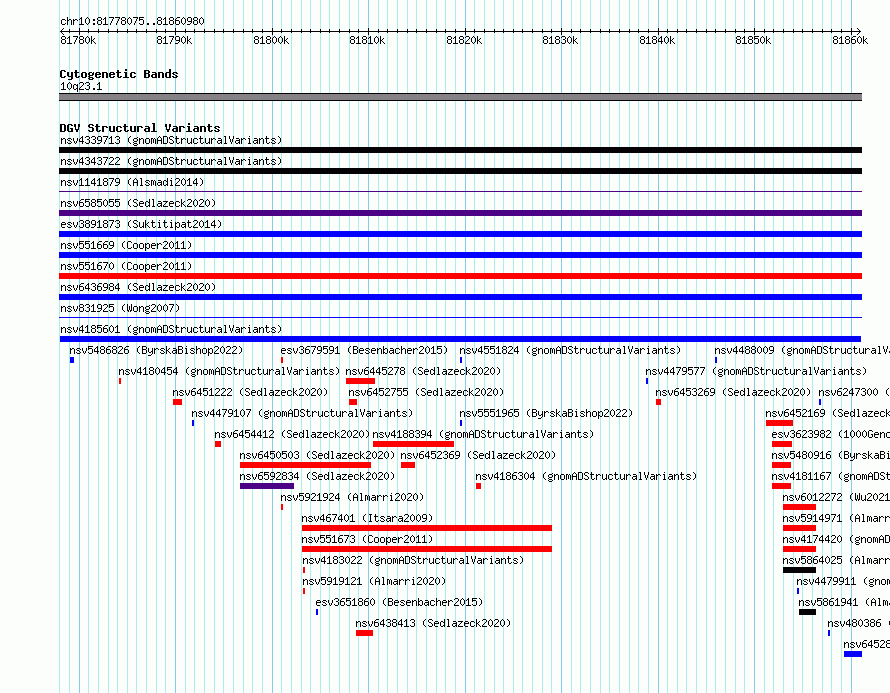Open the nsv480386 variant label

(x=858, y=623)
